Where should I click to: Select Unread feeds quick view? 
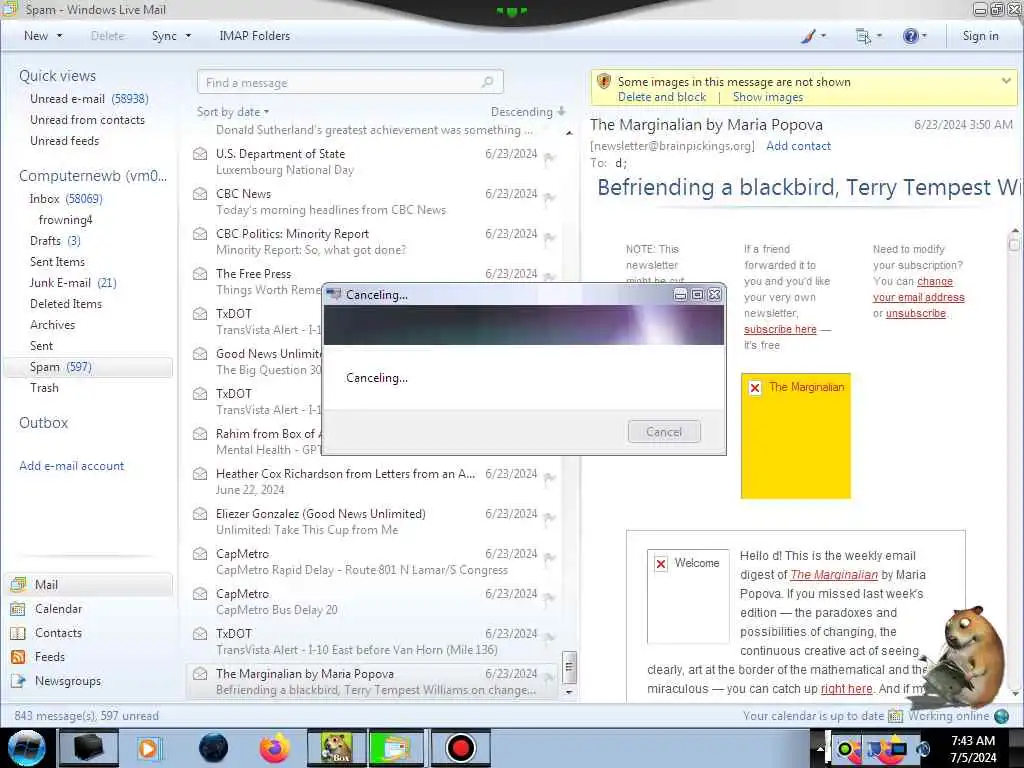click(x=64, y=140)
